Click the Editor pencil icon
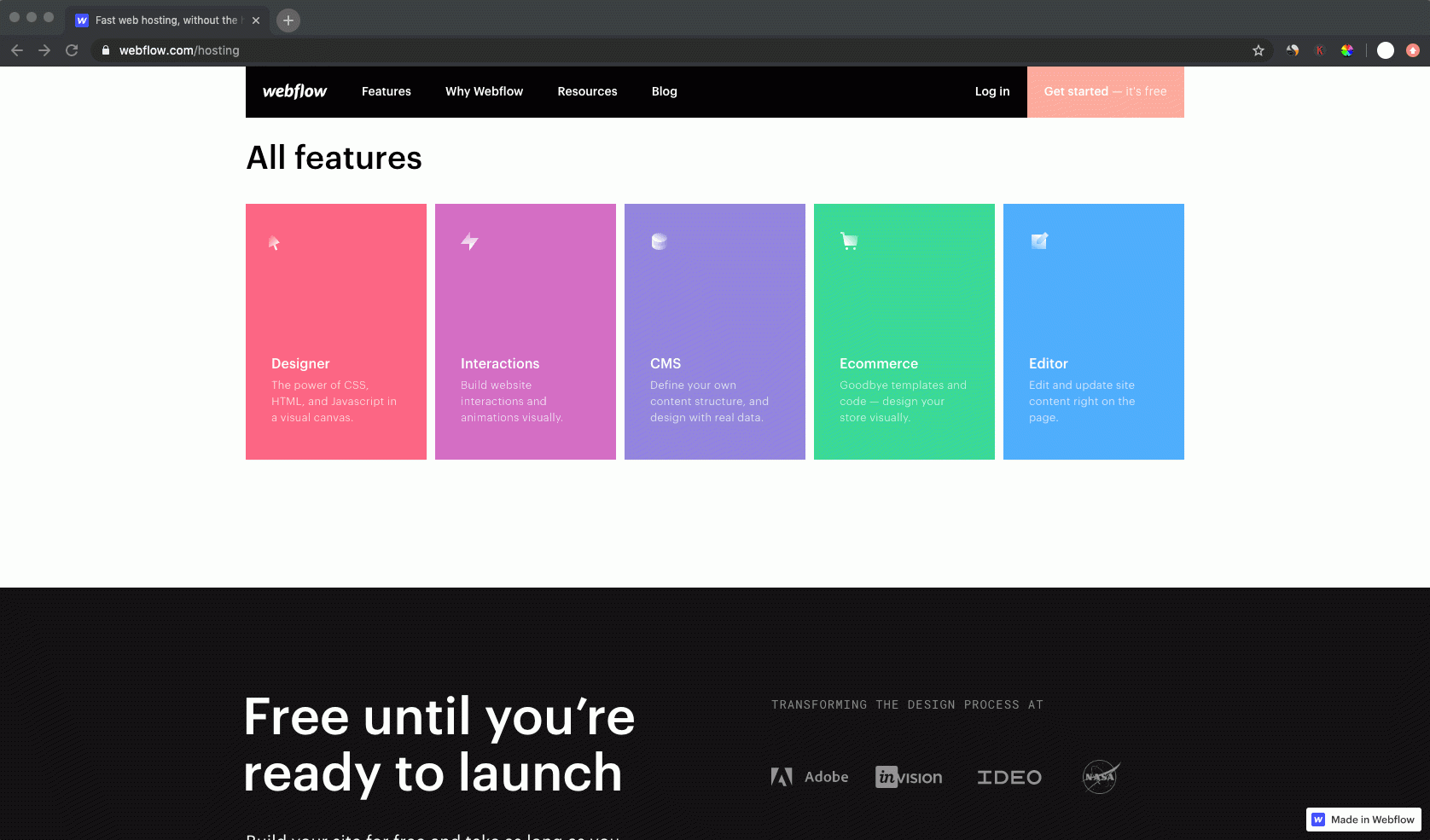The width and height of the screenshot is (1430, 840). pyautogui.click(x=1038, y=241)
